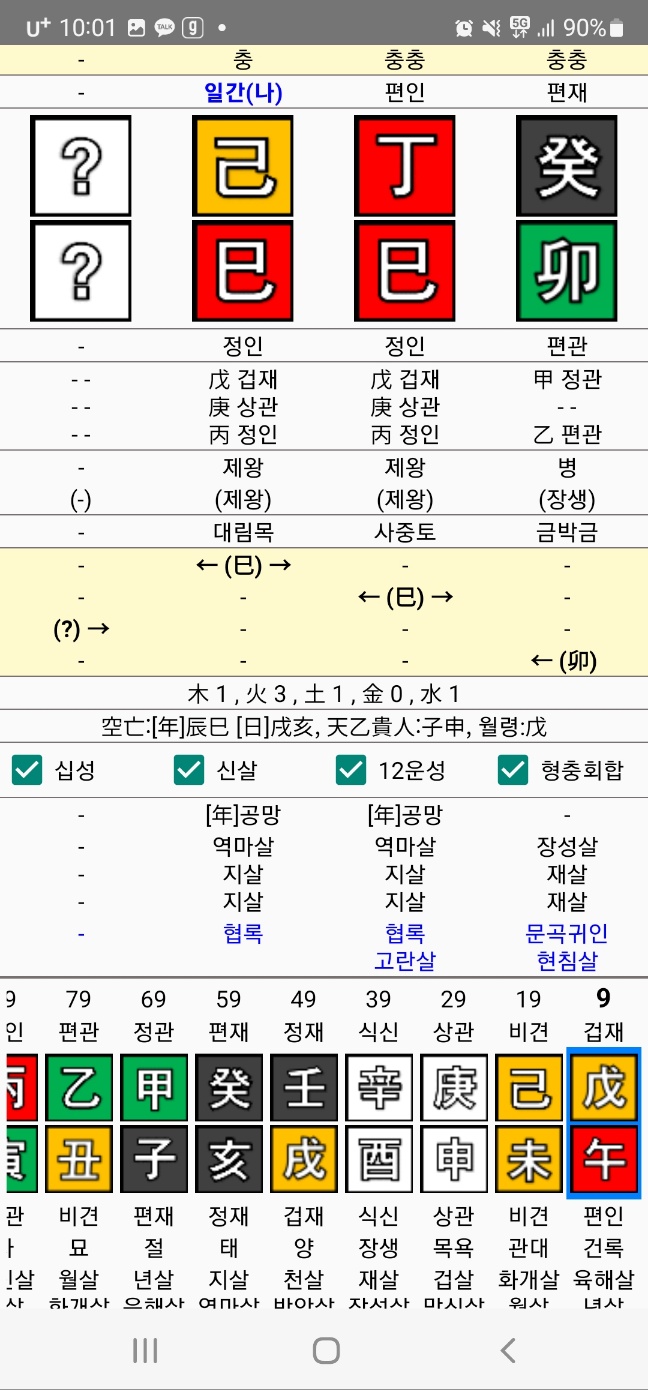Open the 고란살 link

coord(405,961)
